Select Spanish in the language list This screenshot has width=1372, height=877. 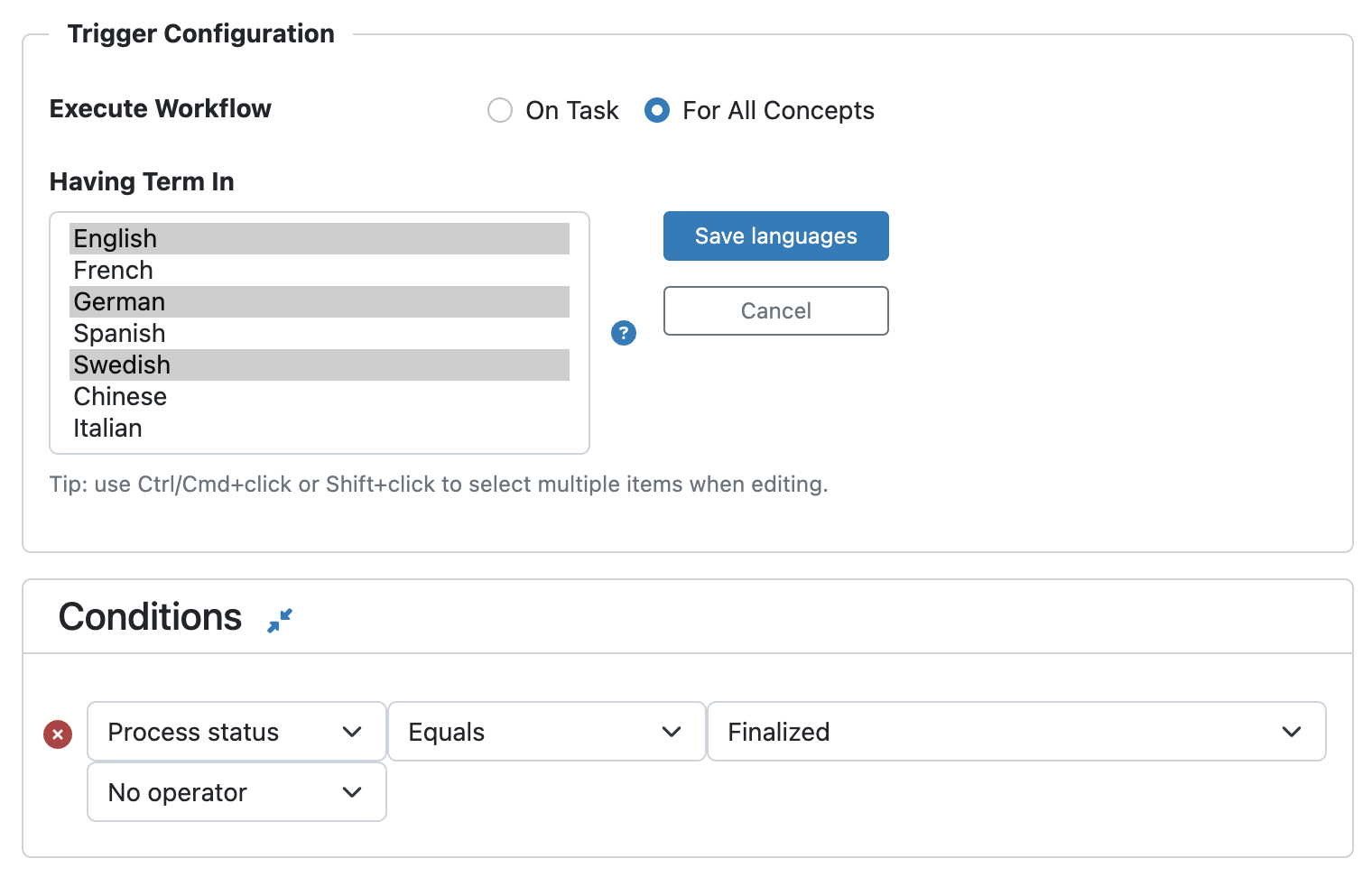click(320, 333)
